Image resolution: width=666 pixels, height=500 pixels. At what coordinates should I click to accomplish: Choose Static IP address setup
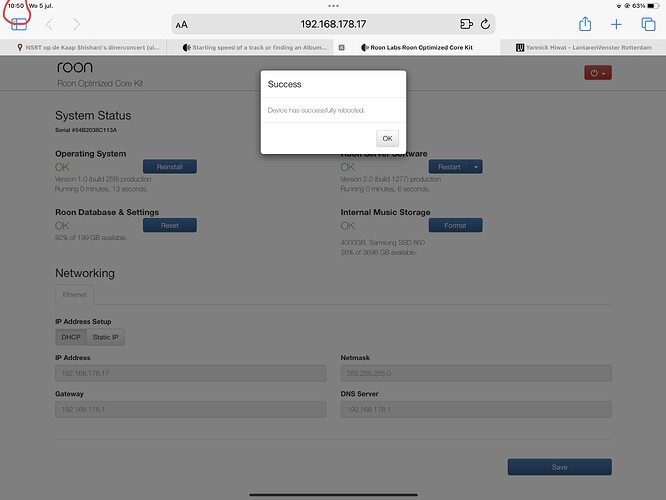105,337
